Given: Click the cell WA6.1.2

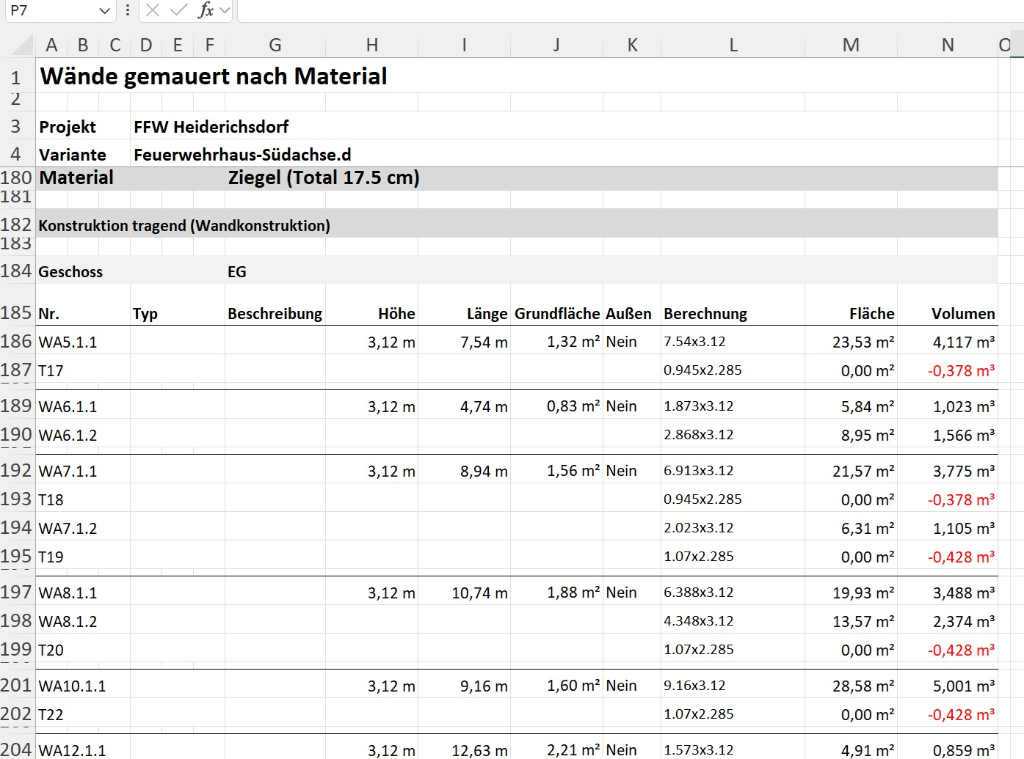Looking at the screenshot, I should point(67,436).
